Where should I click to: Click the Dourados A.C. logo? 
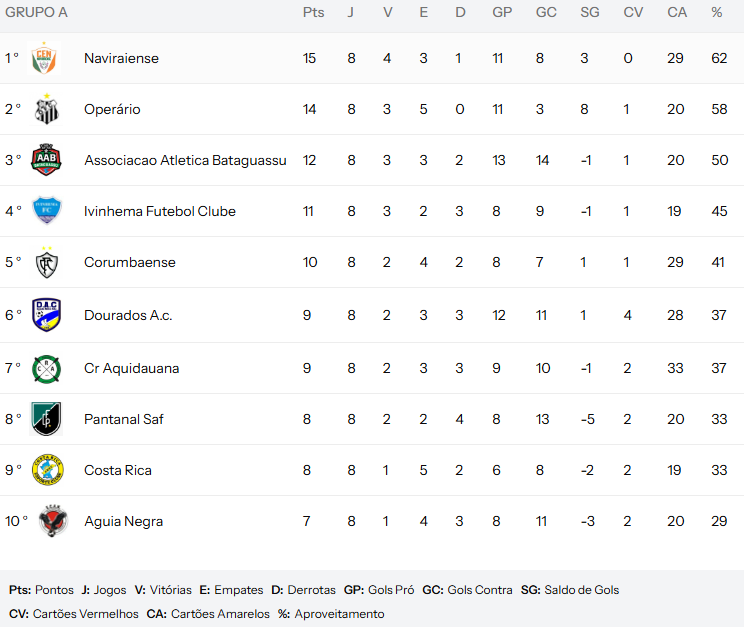47,315
